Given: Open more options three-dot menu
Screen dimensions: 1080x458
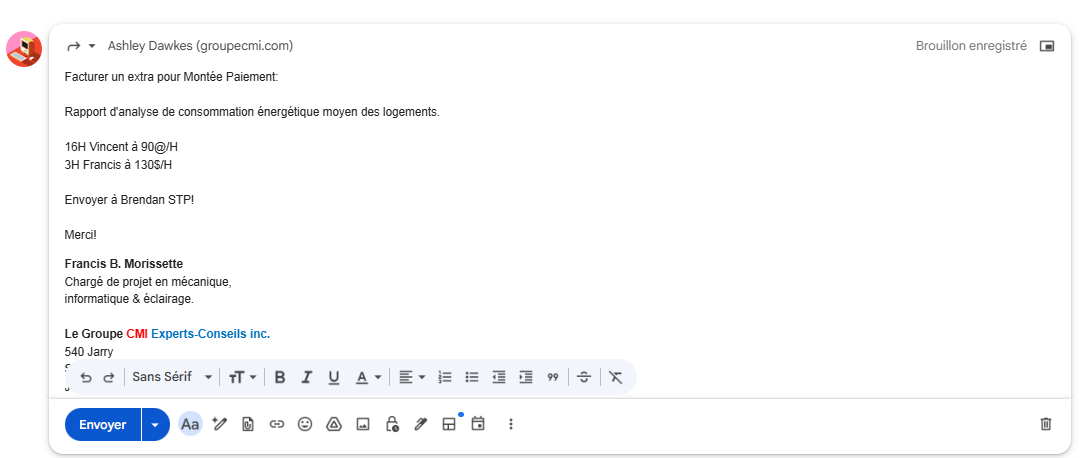Looking at the screenshot, I should coord(510,424).
